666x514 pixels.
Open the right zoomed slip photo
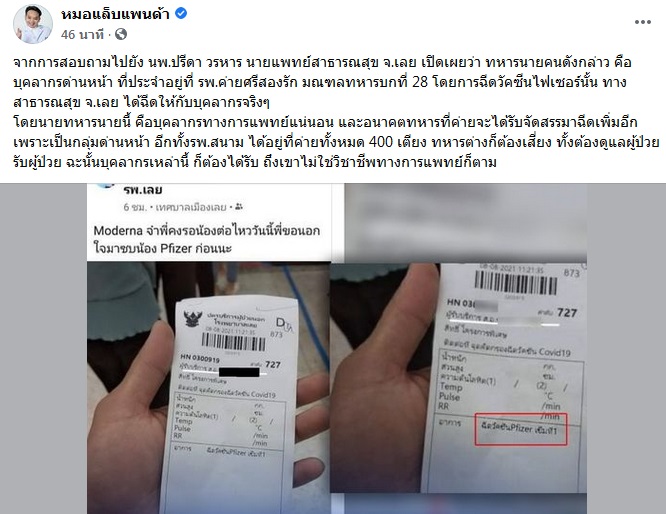(459, 378)
